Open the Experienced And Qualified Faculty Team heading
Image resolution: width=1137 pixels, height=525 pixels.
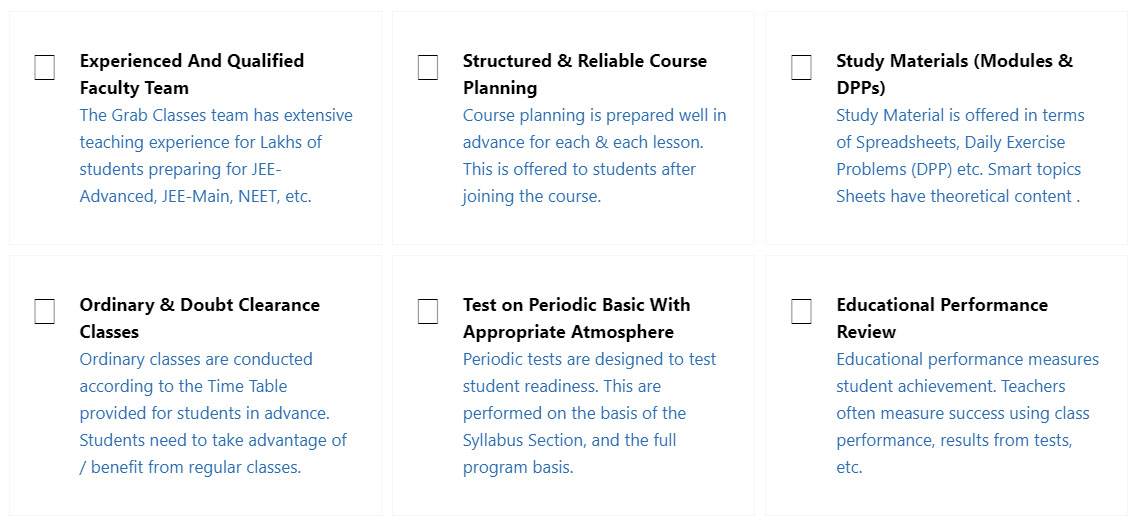point(191,74)
